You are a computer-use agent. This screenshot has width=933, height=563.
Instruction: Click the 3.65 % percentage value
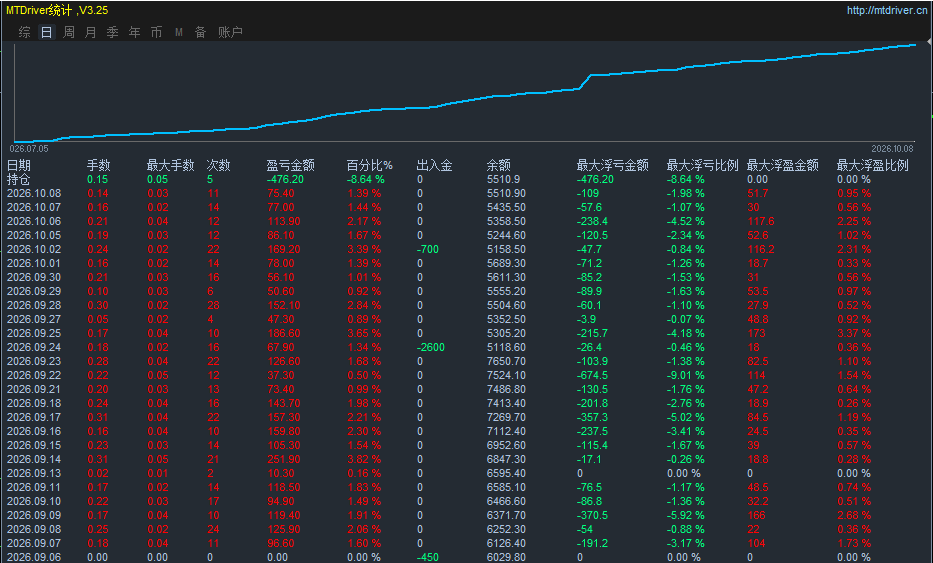(x=364, y=333)
